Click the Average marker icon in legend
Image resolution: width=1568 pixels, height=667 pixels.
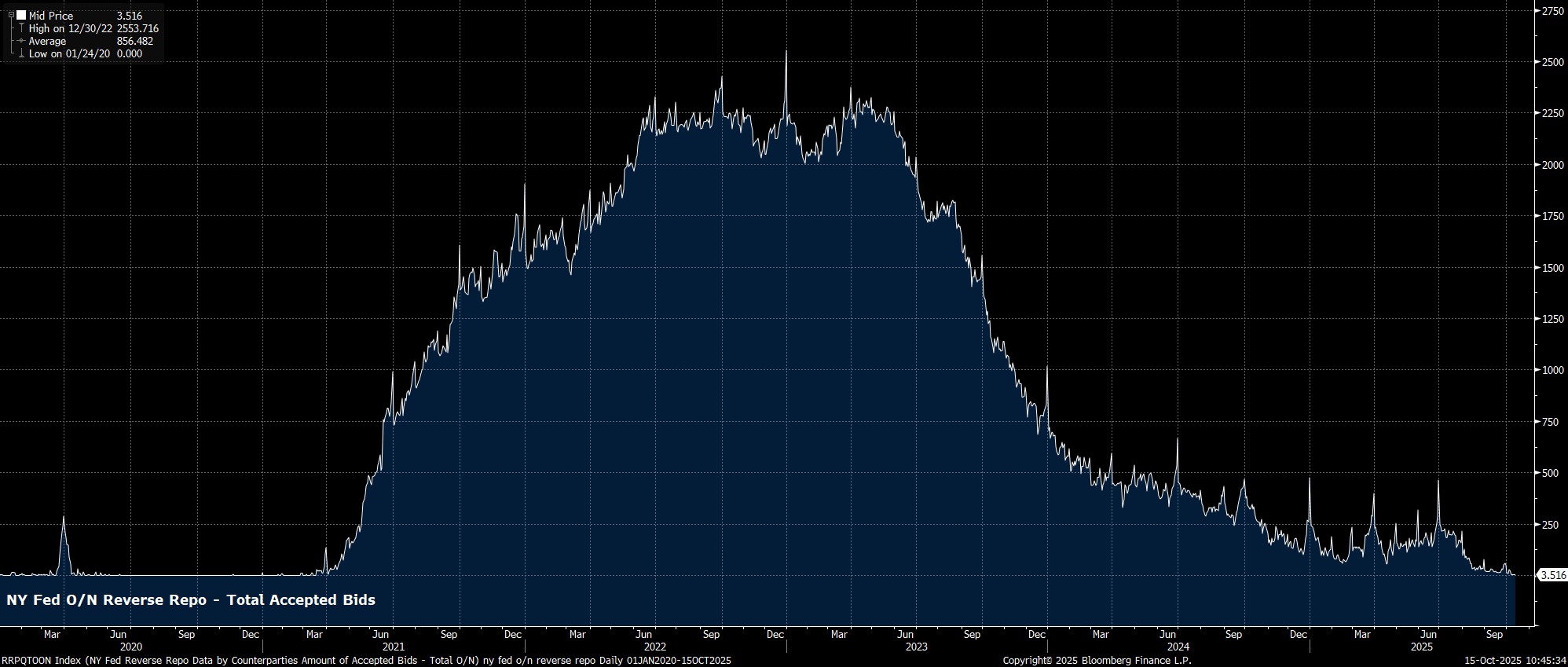[21, 41]
